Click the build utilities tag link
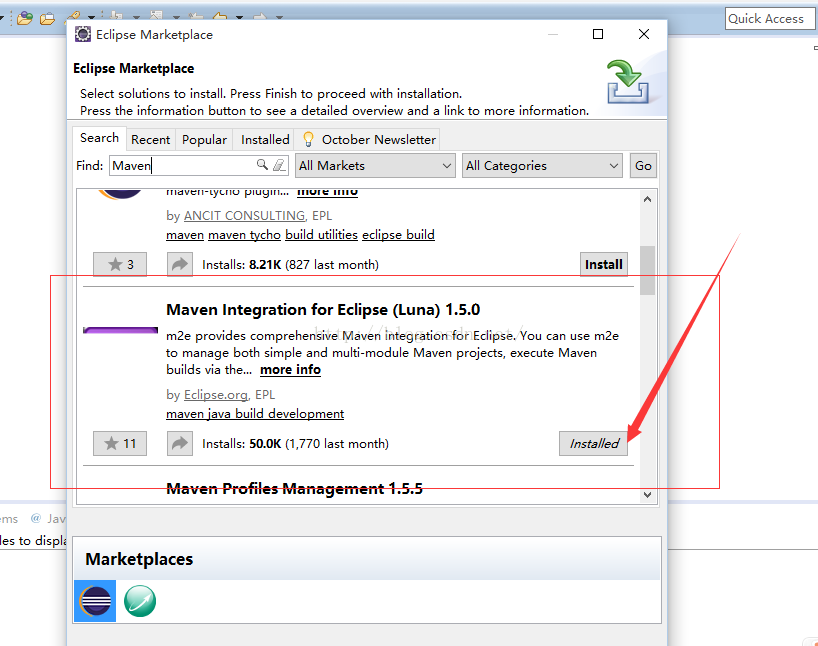The height and width of the screenshot is (646, 818). coord(321,235)
